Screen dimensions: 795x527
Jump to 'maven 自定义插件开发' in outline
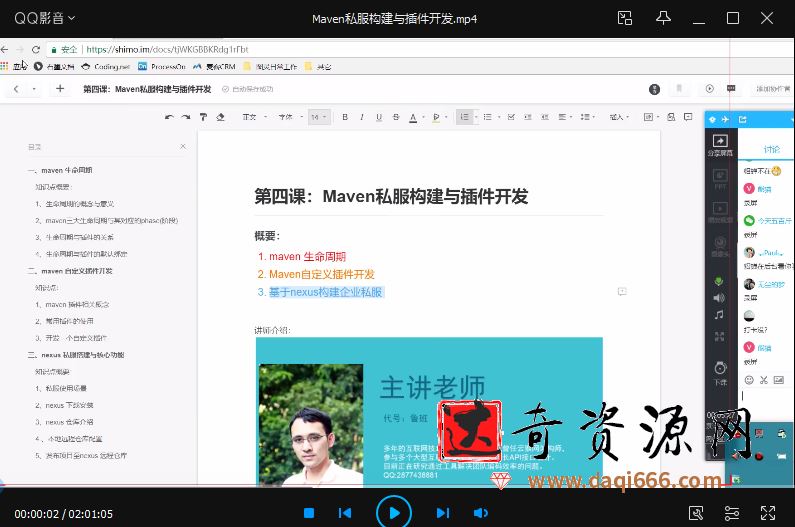tap(77, 271)
